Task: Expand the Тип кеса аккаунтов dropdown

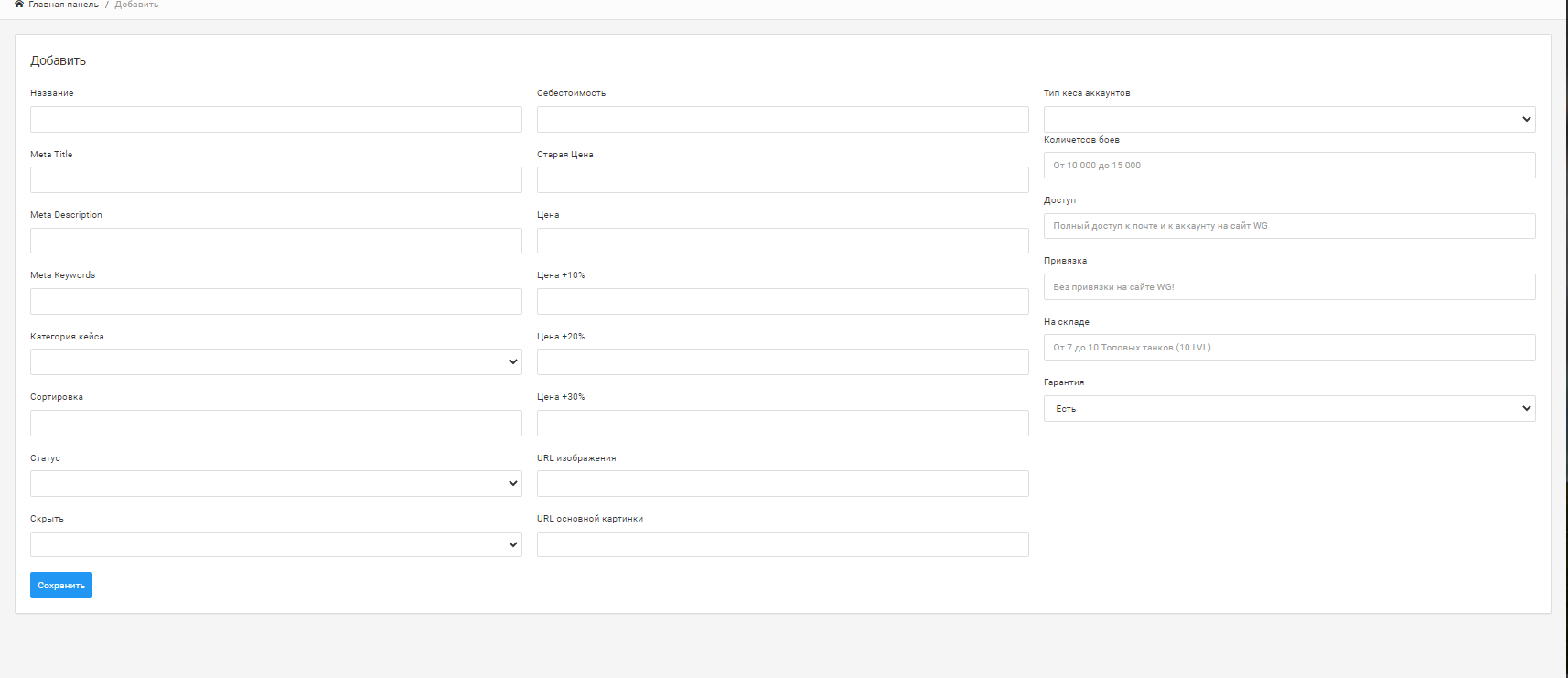Action: click(1289, 120)
